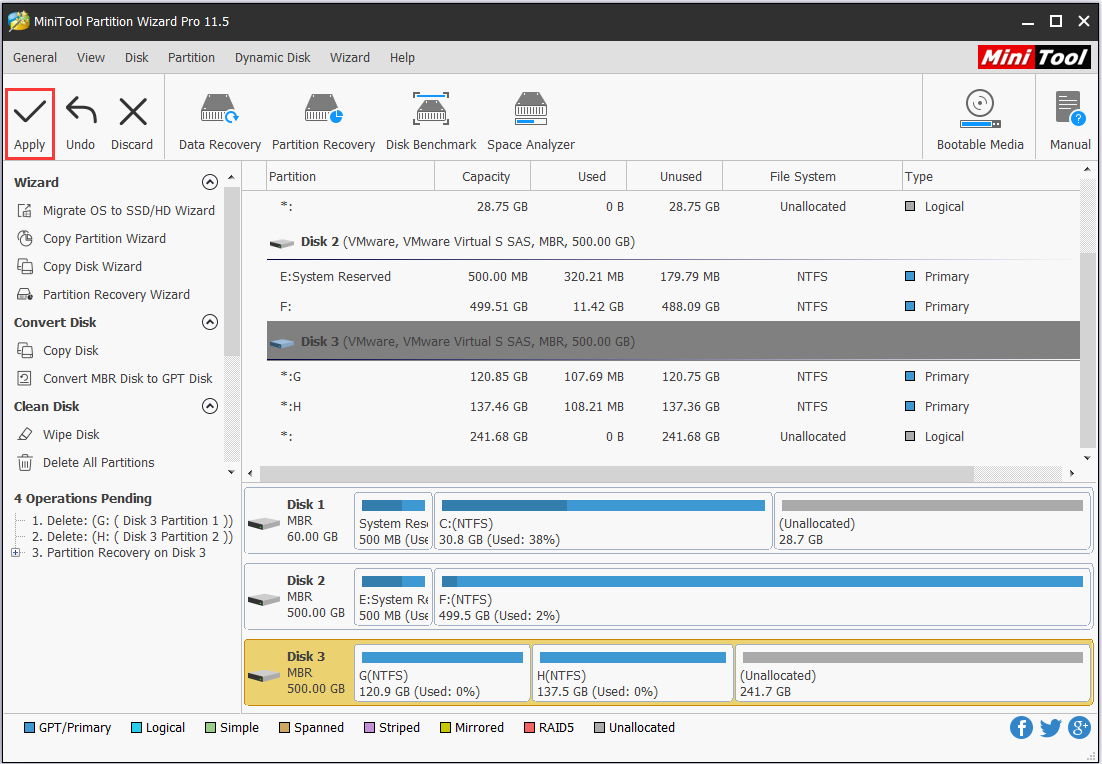
Task: Click the C:(NTFS) block on Disk 1
Action: pos(603,522)
